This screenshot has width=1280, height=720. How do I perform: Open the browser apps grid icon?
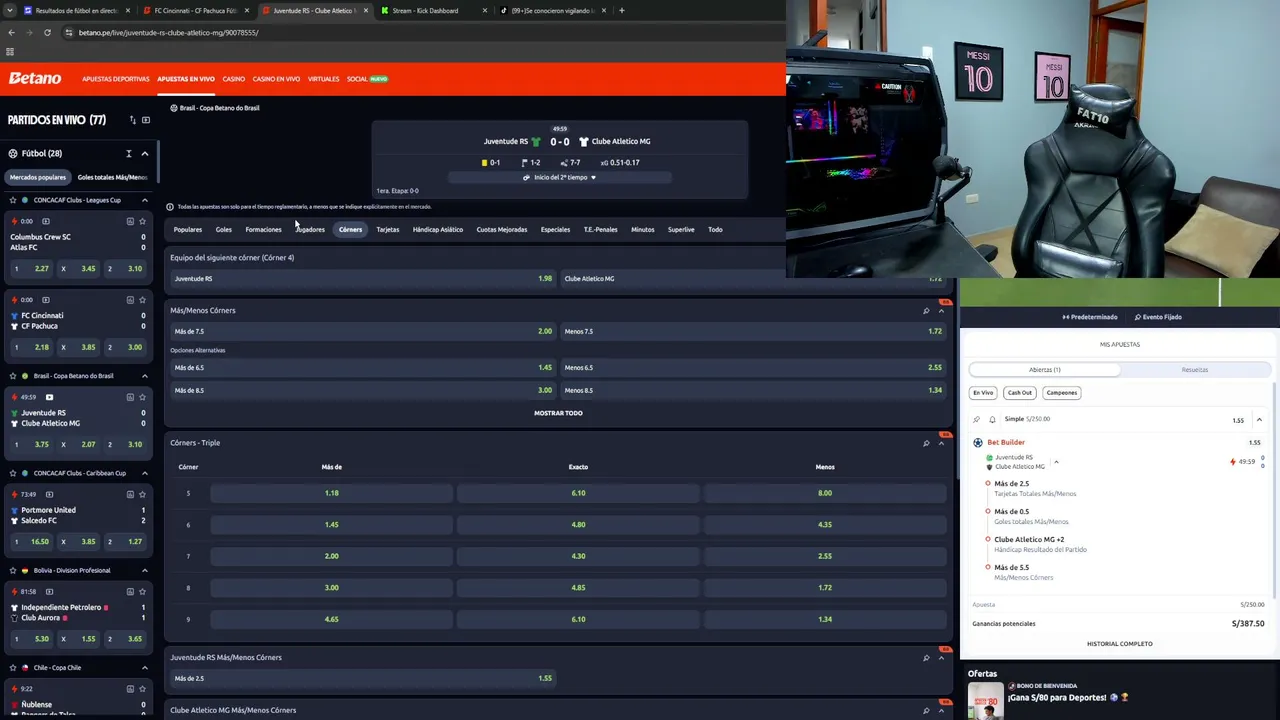10,52
